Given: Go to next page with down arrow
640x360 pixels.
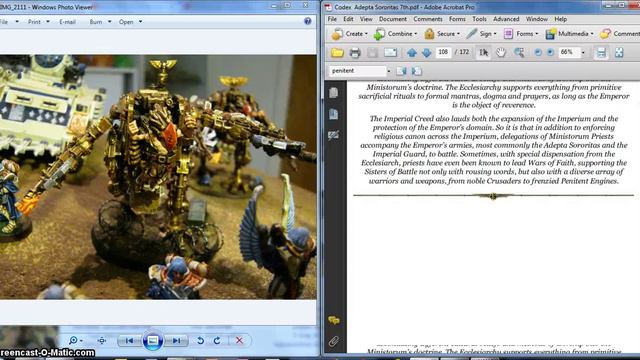Looking at the screenshot, I should [x=427, y=53].
